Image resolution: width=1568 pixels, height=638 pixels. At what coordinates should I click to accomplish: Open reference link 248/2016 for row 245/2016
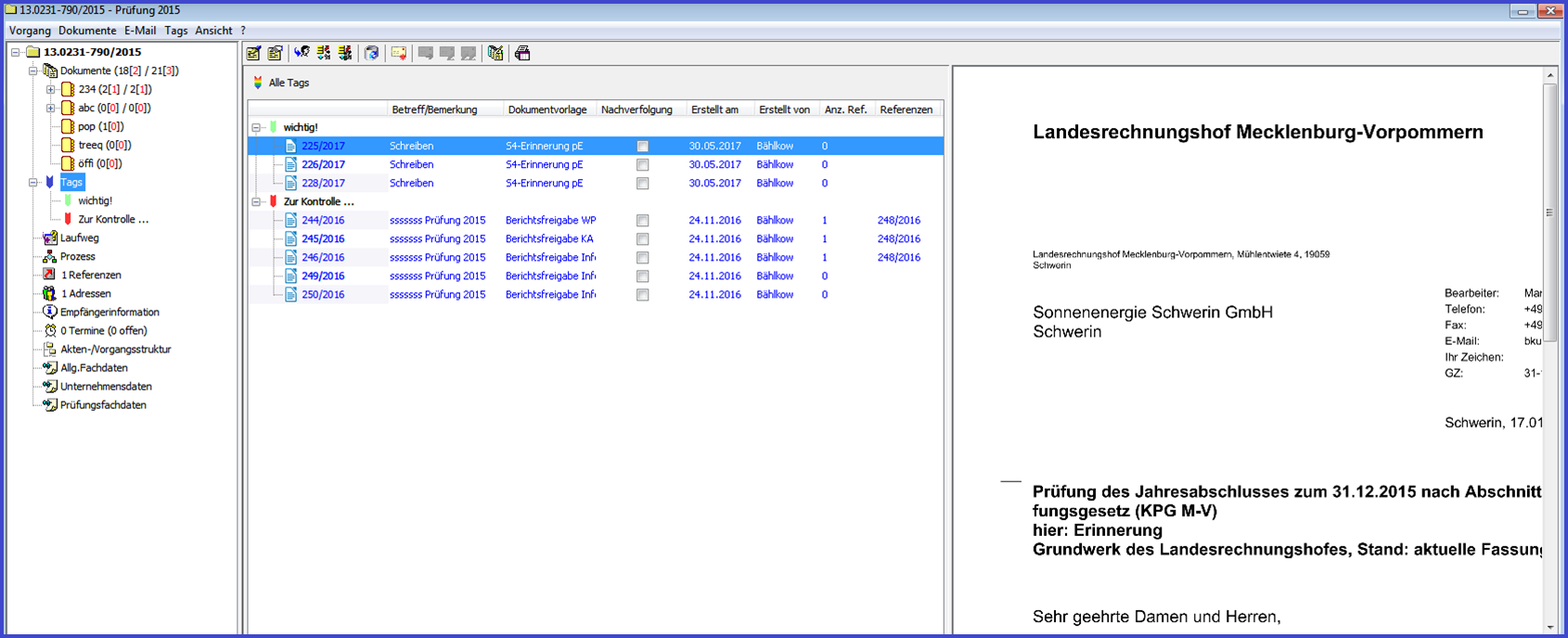point(898,238)
